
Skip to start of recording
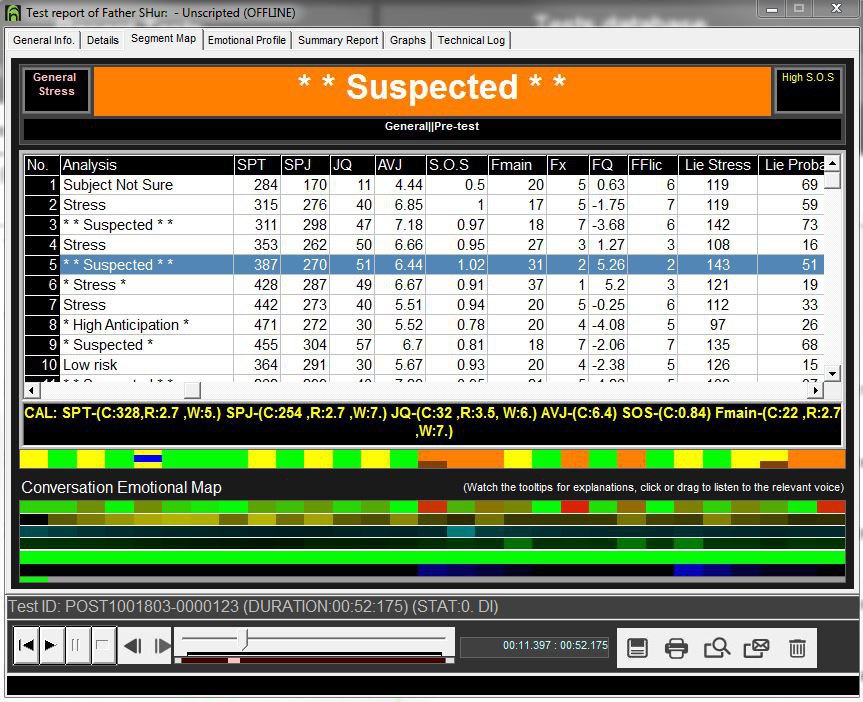point(25,645)
